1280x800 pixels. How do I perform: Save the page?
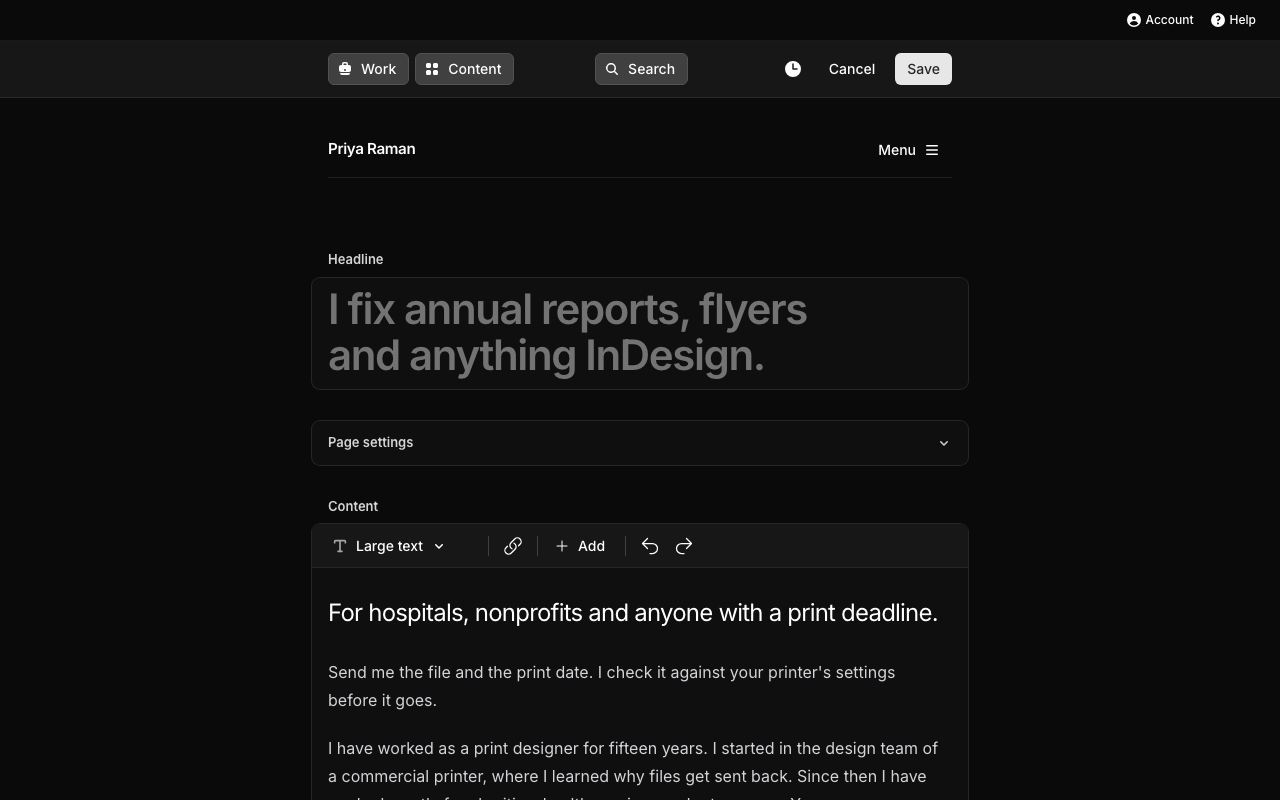[x=923, y=69]
